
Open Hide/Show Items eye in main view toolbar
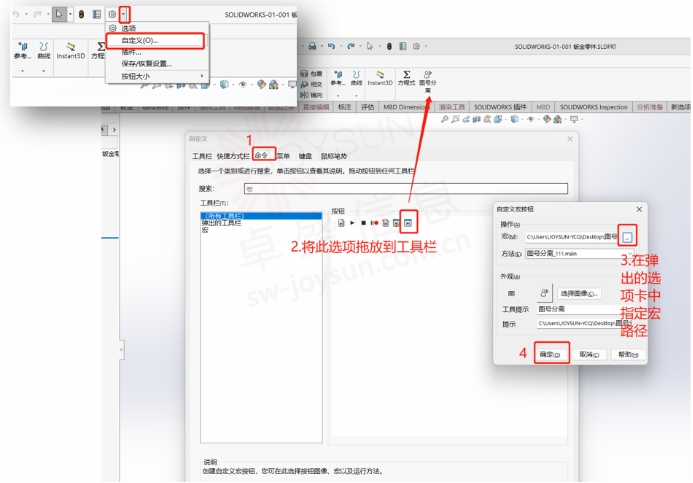coord(531,119)
